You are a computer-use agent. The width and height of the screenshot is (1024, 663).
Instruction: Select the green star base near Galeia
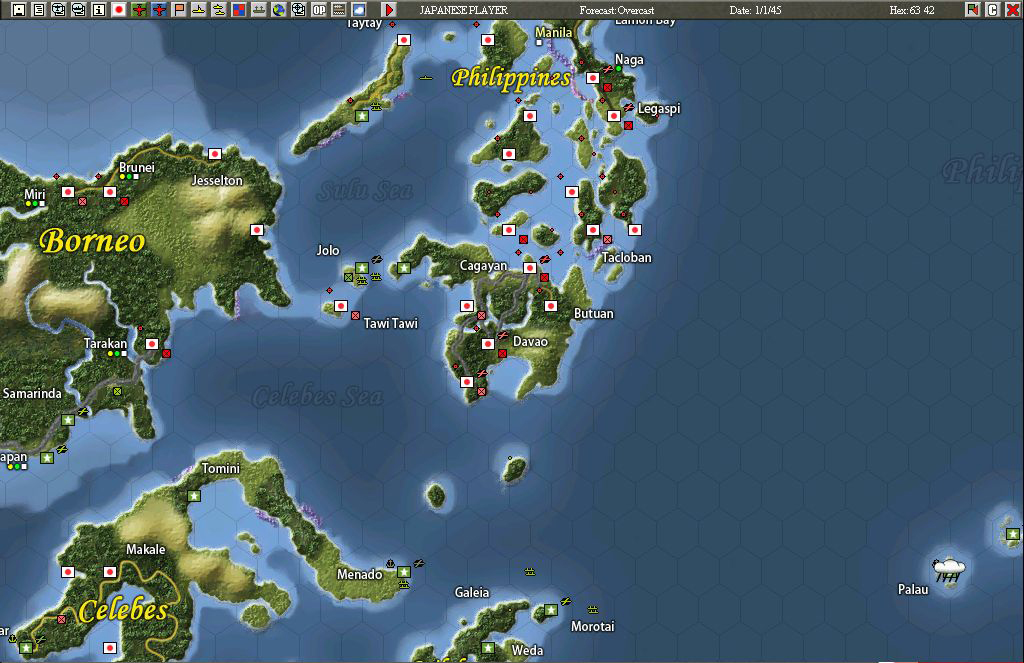551,610
